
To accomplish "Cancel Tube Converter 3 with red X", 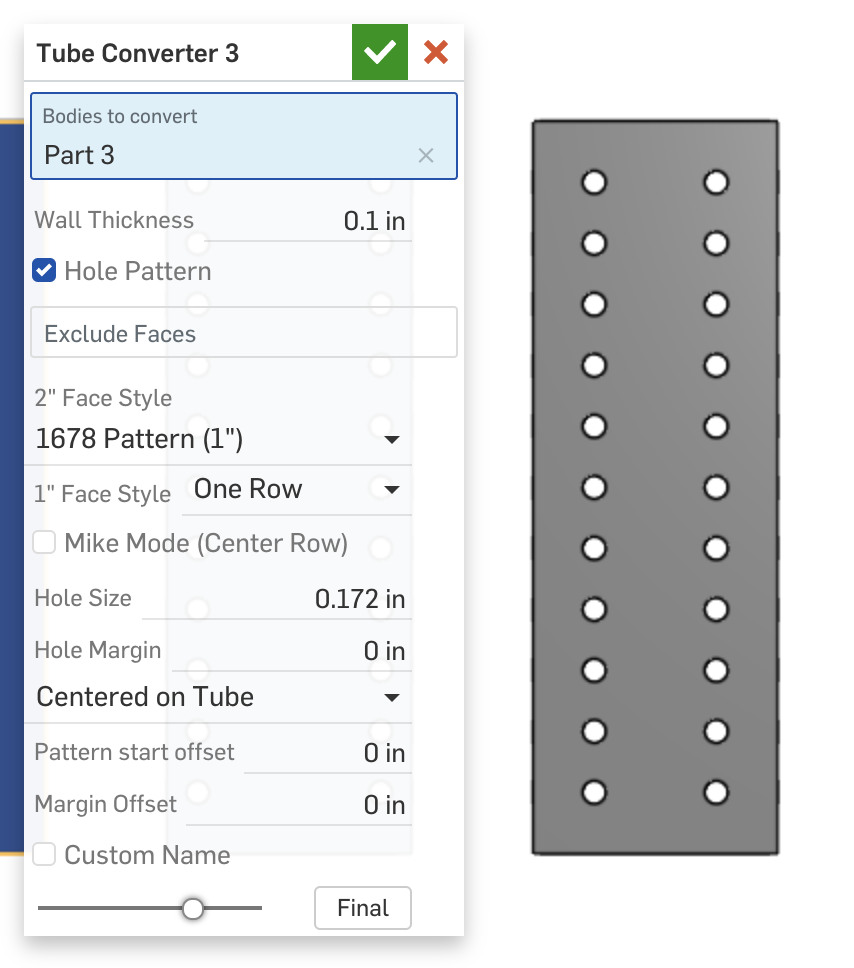I will 436,52.
